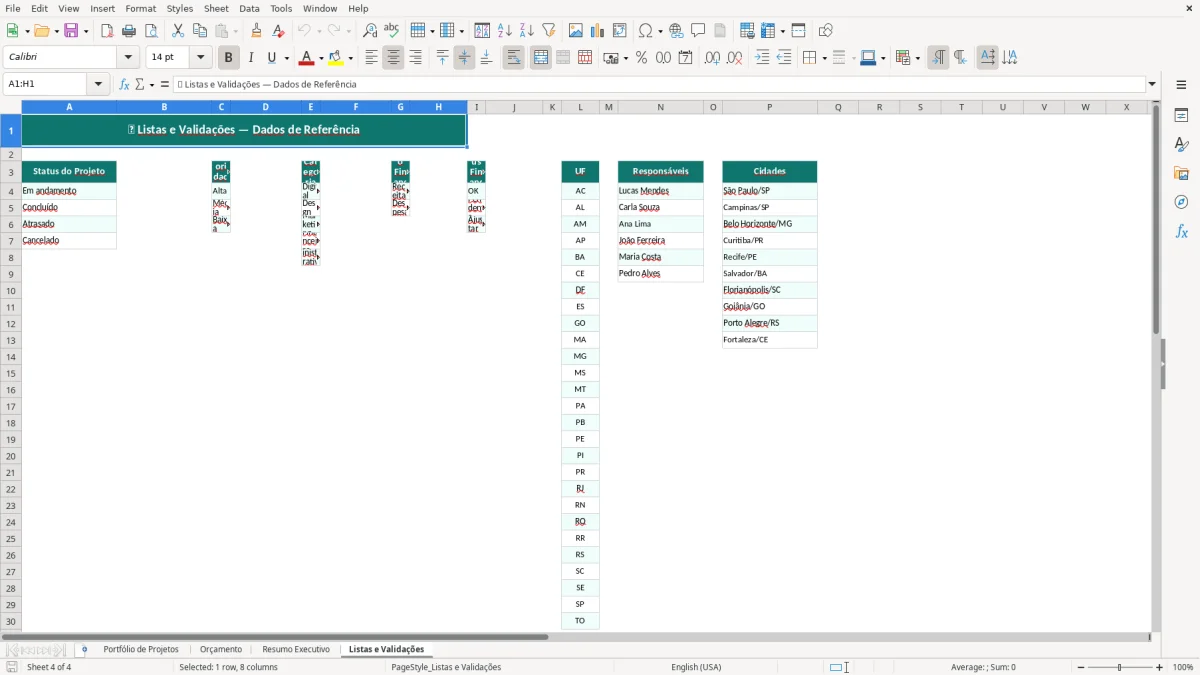Click the zoom slider in the status bar
The image size is (1200, 675).
point(1119,667)
